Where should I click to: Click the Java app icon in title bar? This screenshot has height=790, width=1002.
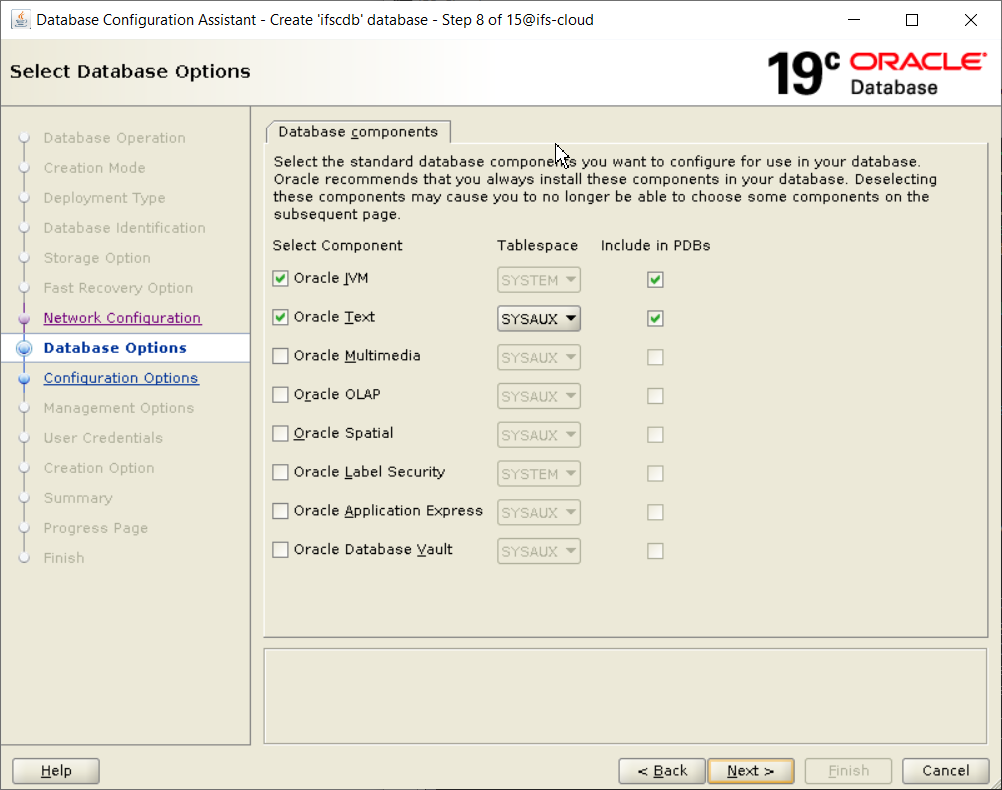click(20, 20)
